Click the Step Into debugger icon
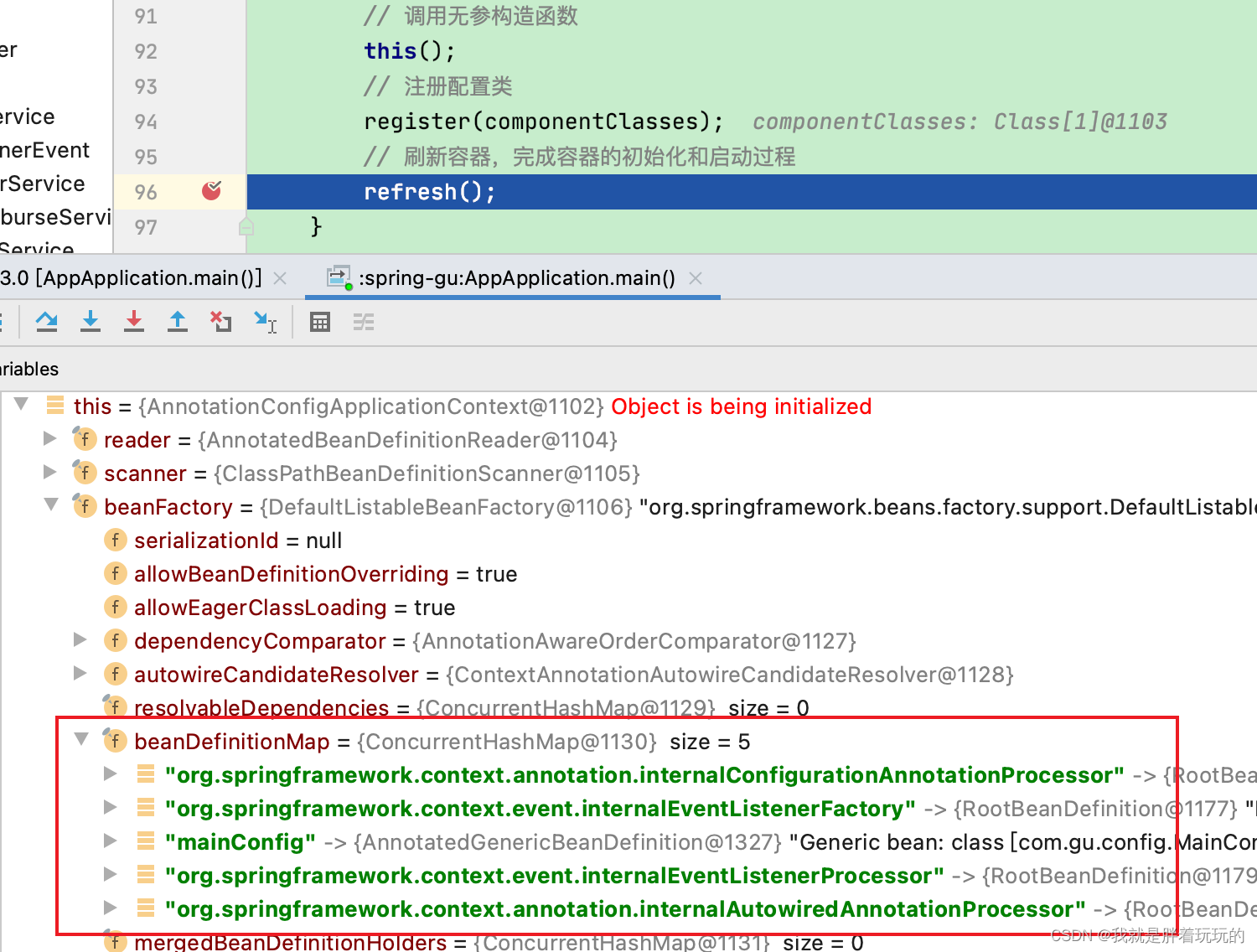 click(91, 322)
